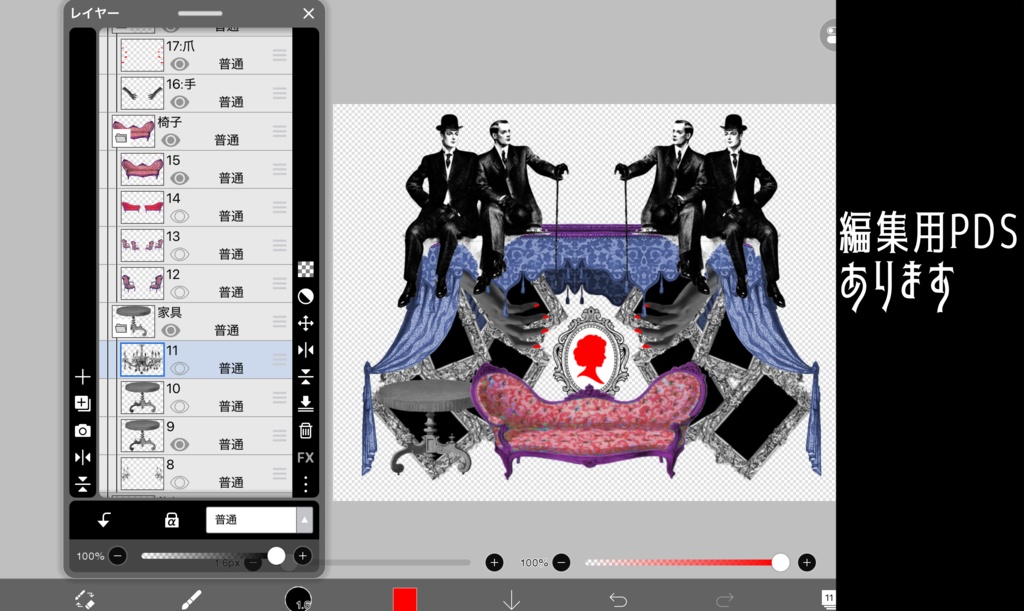Open brush size circle in the bottom bar
Image resolution: width=1024 pixels, height=611 pixels.
pyautogui.click(x=298, y=599)
